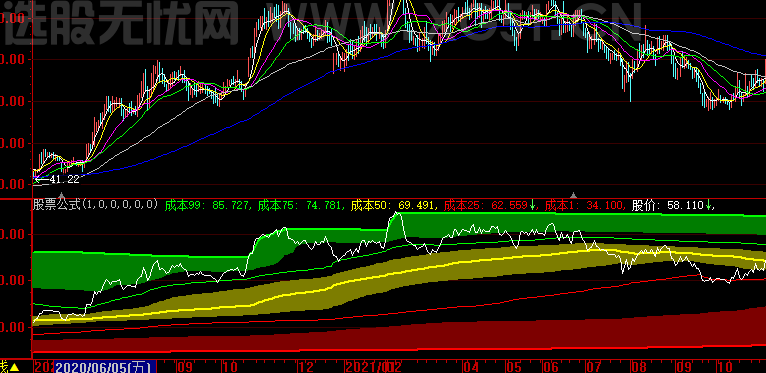766x373 pixels.
Task: Click the left gray triangle marker below main chart
Action: [61, 196]
